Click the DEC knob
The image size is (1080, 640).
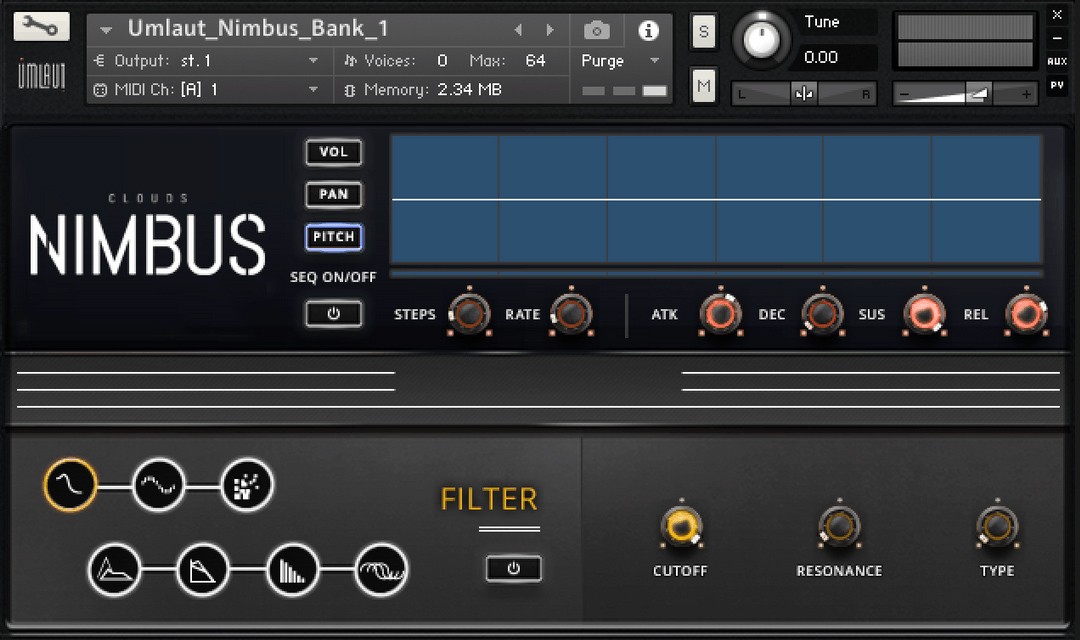pyautogui.click(x=822, y=313)
